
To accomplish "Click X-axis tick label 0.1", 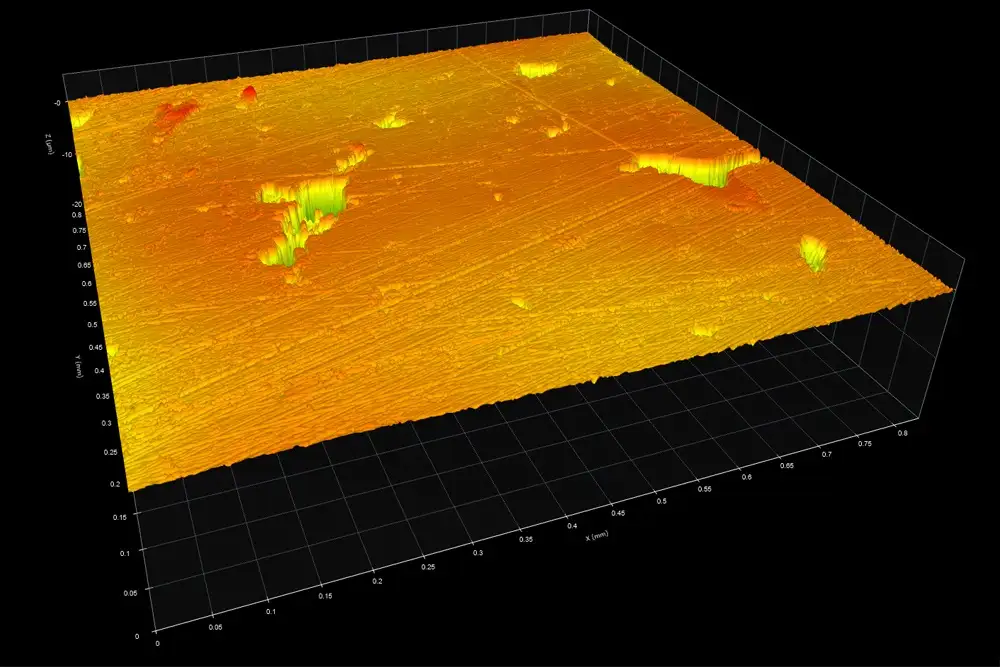I will 271,612.
